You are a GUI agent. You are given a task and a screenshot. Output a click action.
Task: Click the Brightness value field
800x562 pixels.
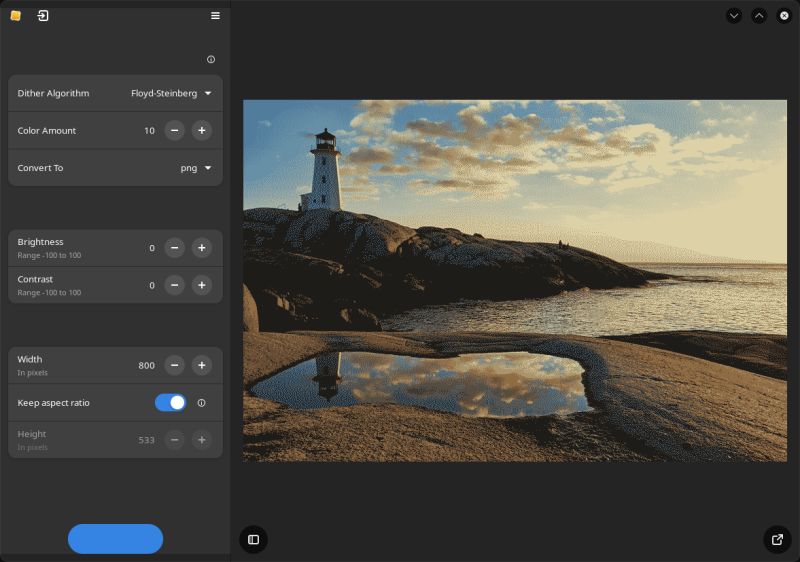point(152,248)
